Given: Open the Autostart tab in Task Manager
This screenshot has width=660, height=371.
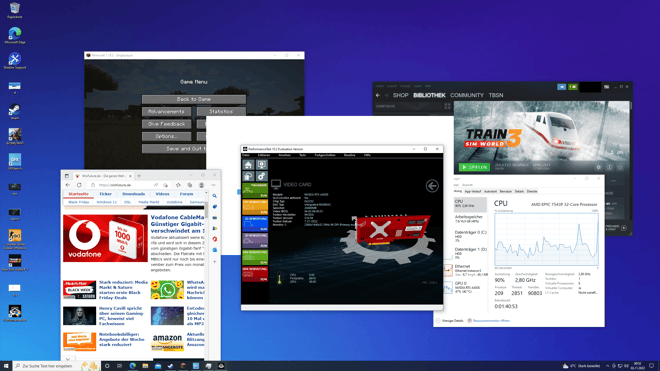Looking at the screenshot, I should click(490, 191).
